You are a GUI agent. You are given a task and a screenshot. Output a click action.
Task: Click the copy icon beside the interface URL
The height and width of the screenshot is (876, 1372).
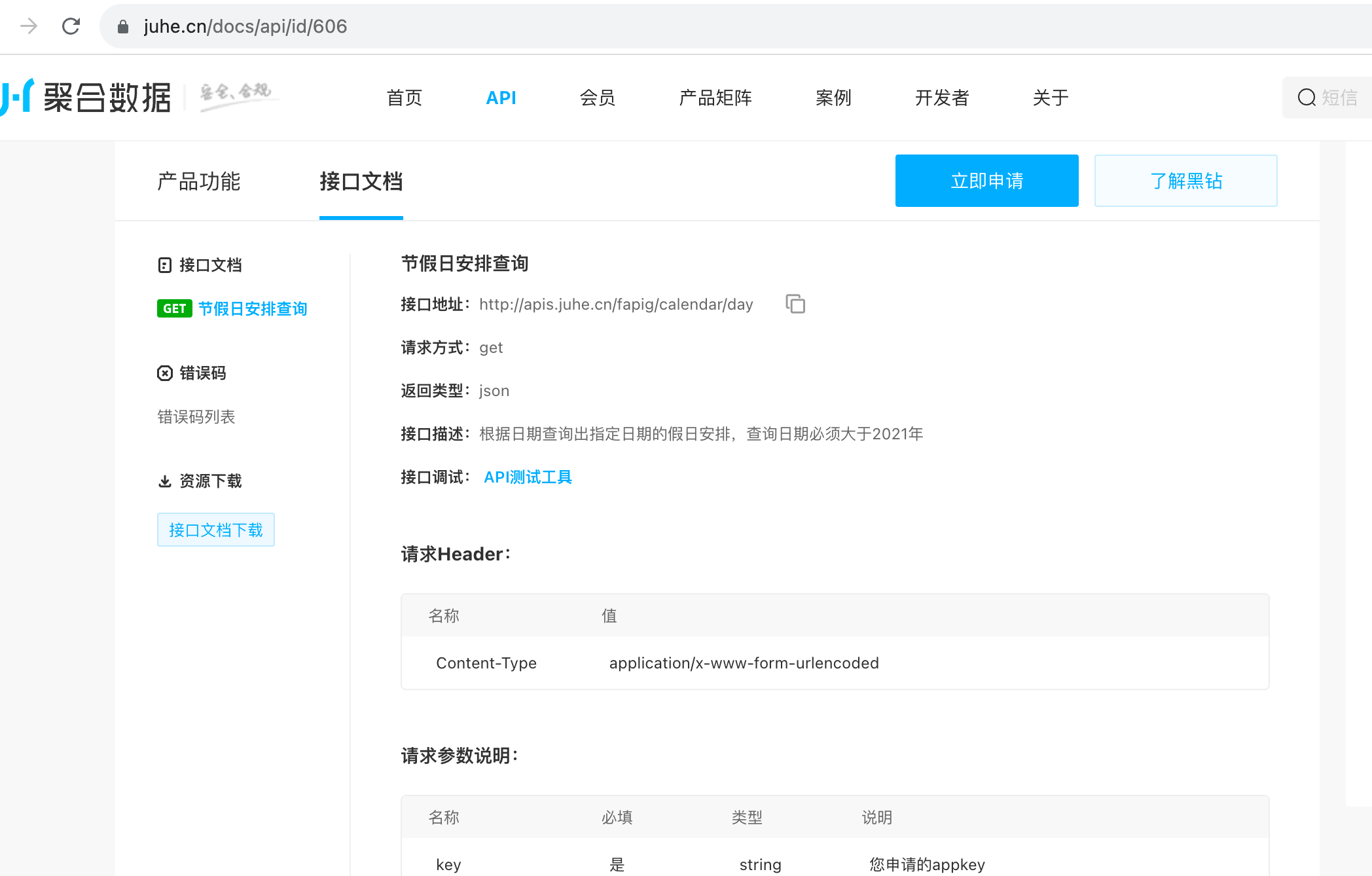tap(795, 304)
